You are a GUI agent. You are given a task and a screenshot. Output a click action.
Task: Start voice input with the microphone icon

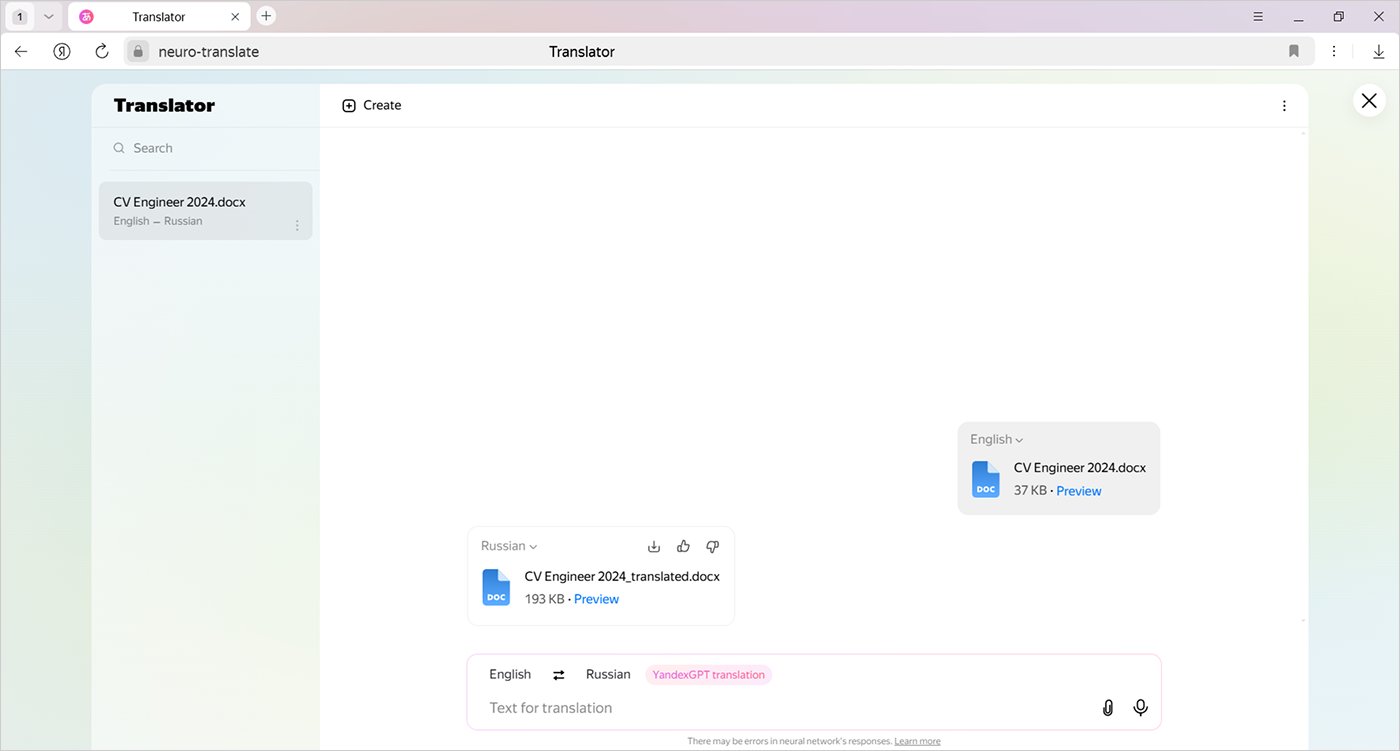pyautogui.click(x=1140, y=708)
